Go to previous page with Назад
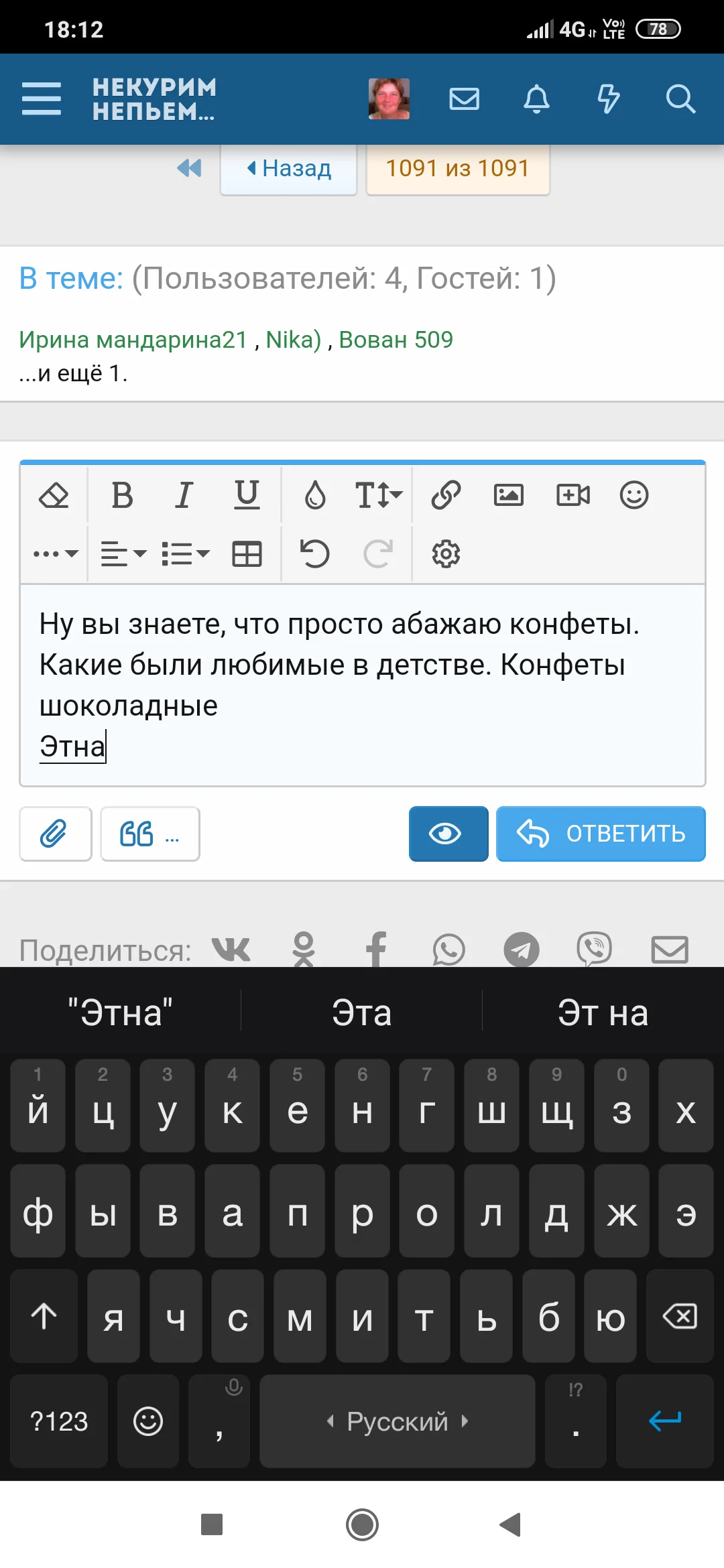The height and width of the screenshot is (1568, 724). tap(289, 169)
